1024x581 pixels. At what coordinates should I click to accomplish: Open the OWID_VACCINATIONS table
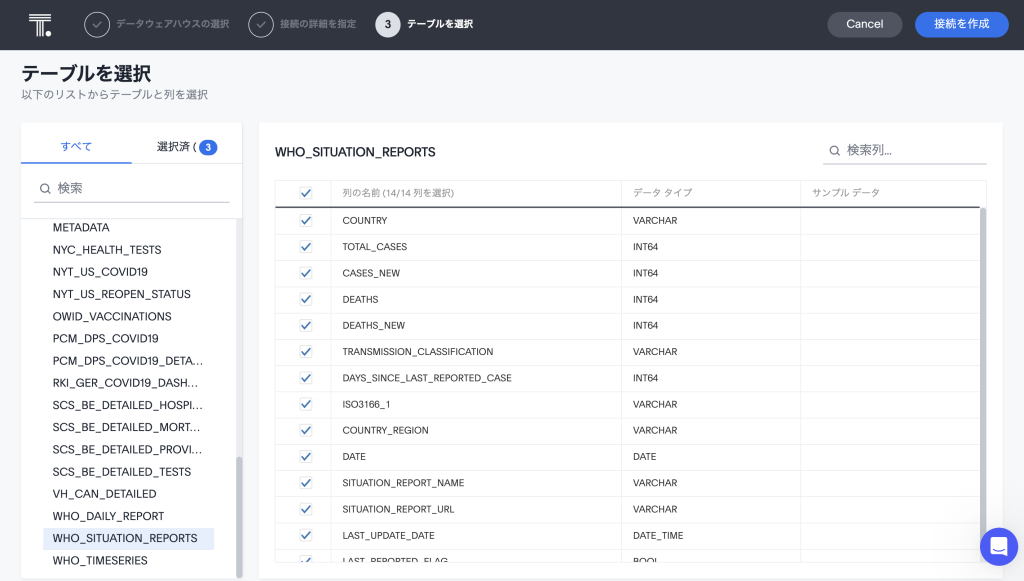(112, 317)
